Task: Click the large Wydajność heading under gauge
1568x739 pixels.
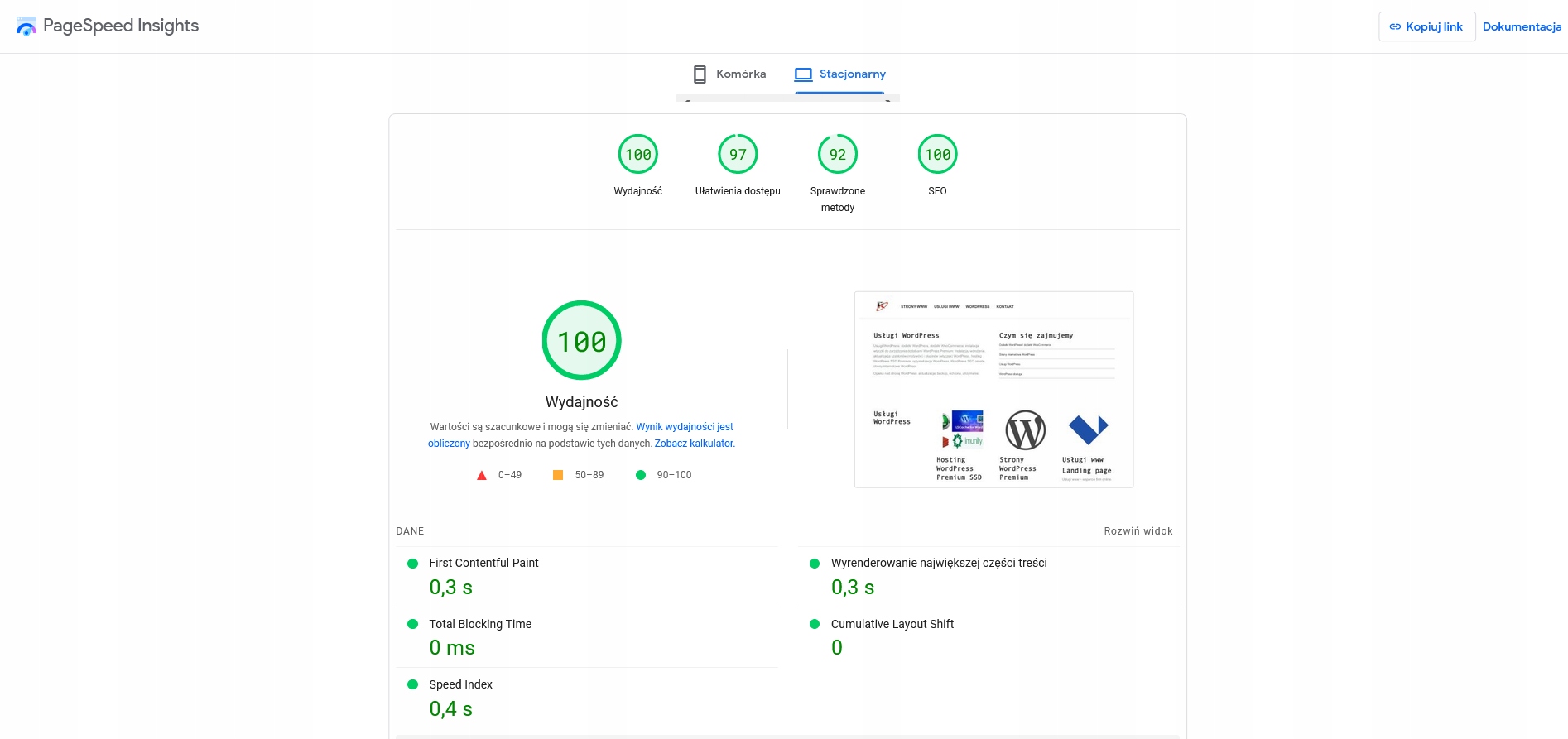Action: [x=582, y=402]
